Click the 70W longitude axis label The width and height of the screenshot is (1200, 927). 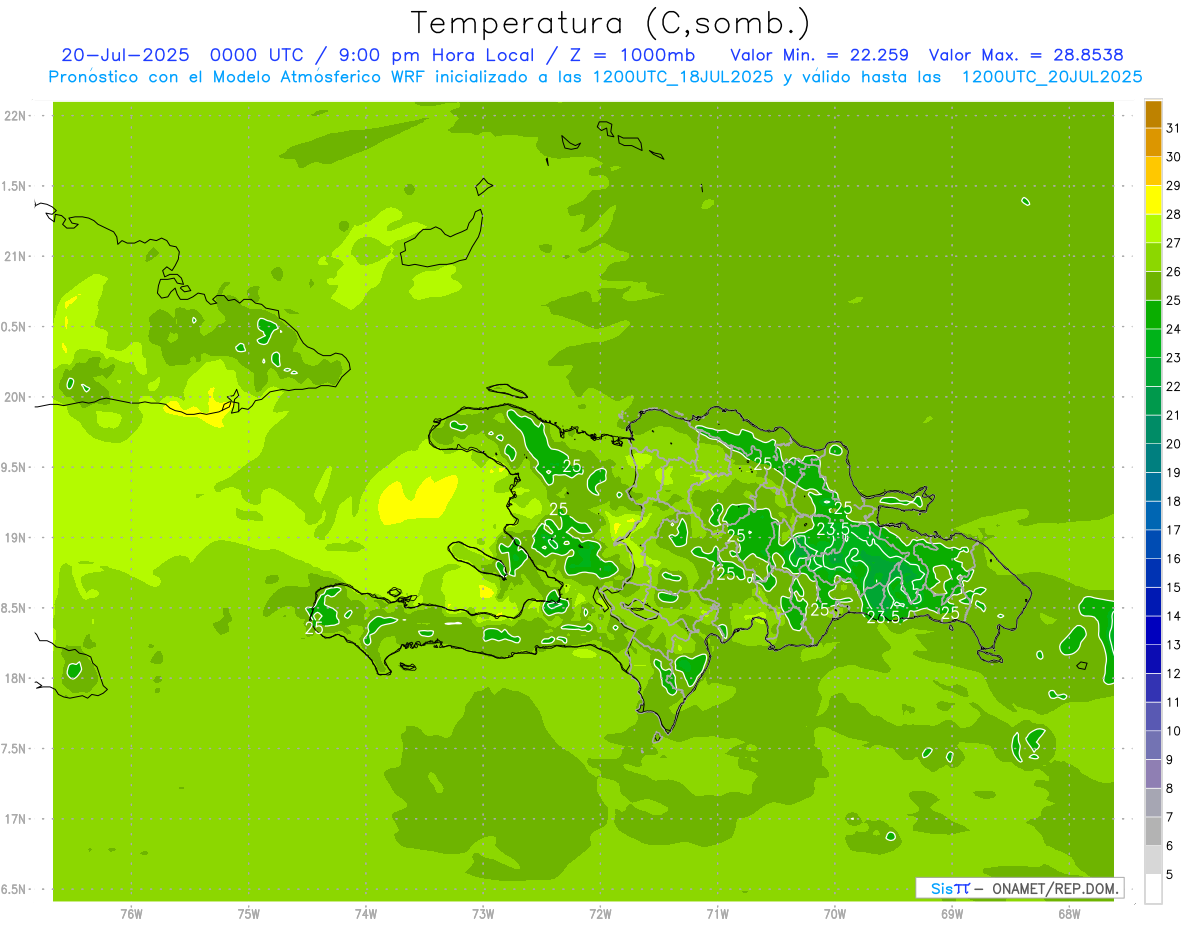835,914
